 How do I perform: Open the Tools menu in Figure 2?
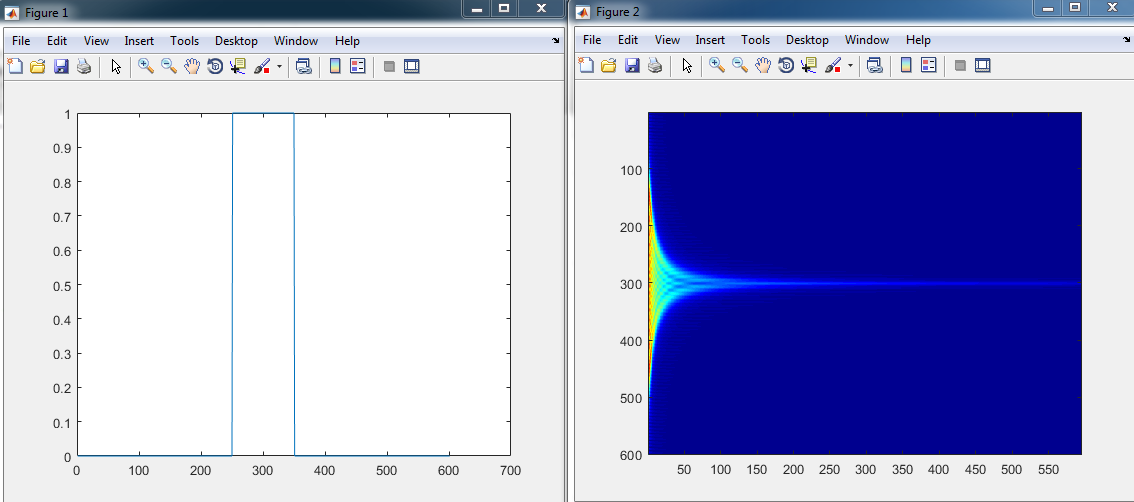755,40
